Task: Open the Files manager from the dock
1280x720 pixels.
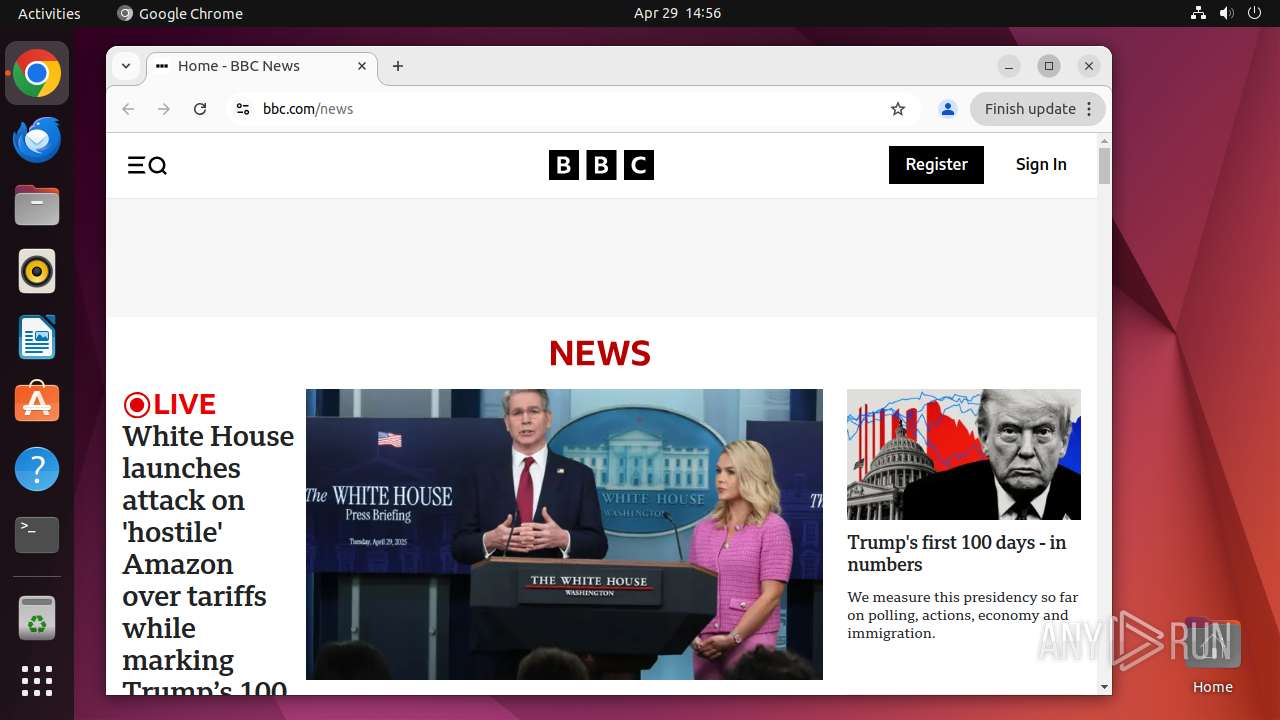Action: [x=37, y=206]
